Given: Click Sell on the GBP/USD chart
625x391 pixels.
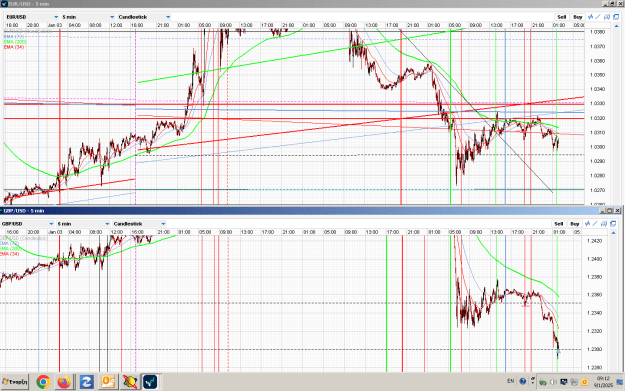Looking at the screenshot, I should coord(558,224).
